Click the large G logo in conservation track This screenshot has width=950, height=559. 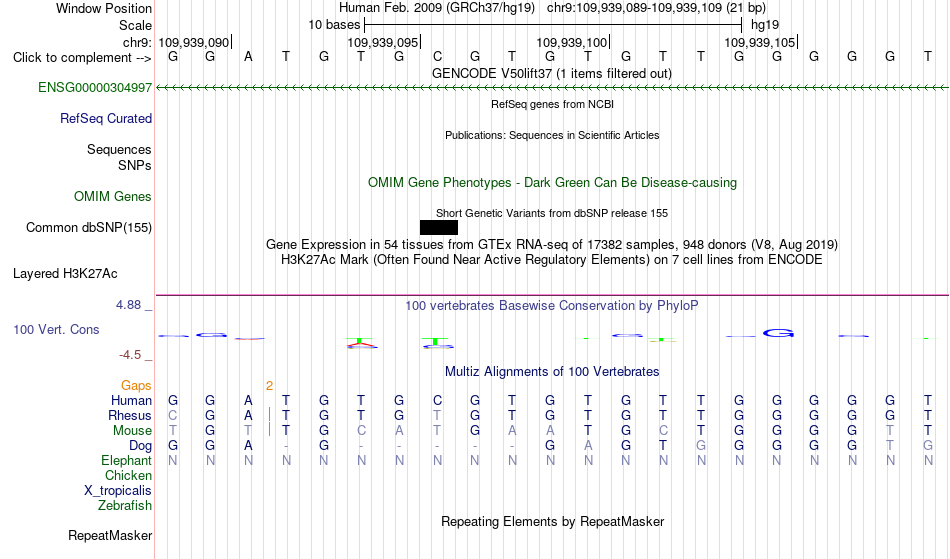[x=778, y=333]
